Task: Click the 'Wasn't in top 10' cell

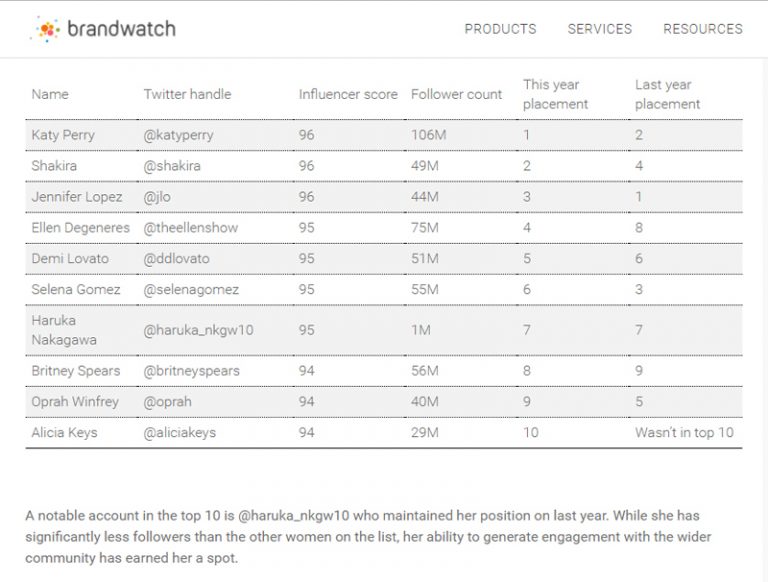Action: coord(684,433)
